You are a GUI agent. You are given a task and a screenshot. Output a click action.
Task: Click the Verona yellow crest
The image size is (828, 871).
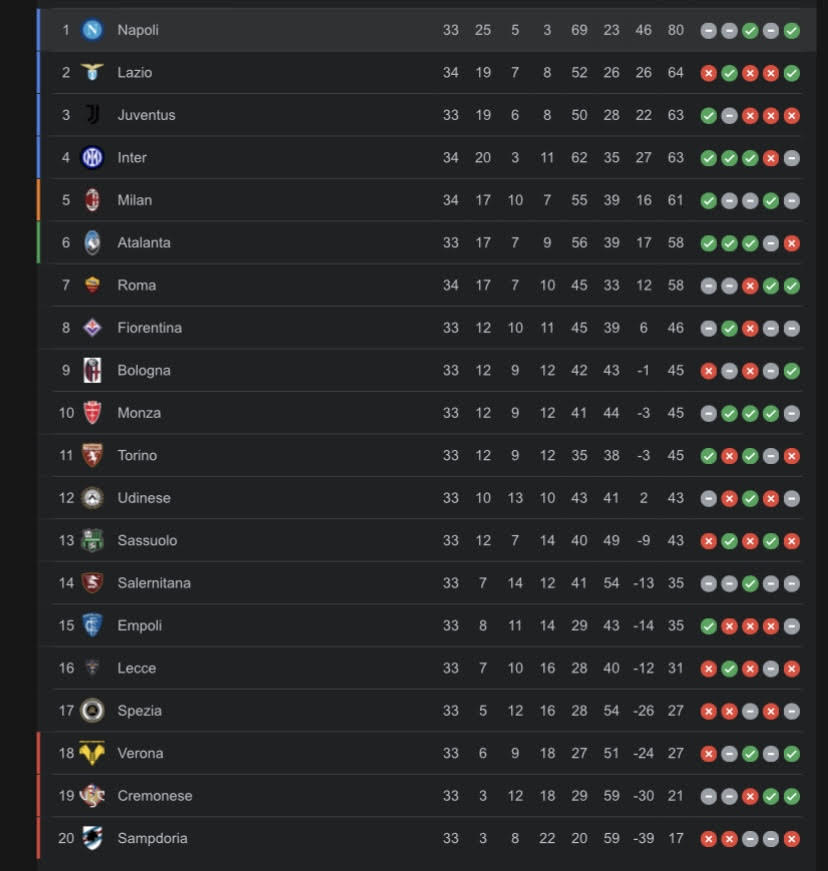pyautogui.click(x=92, y=753)
